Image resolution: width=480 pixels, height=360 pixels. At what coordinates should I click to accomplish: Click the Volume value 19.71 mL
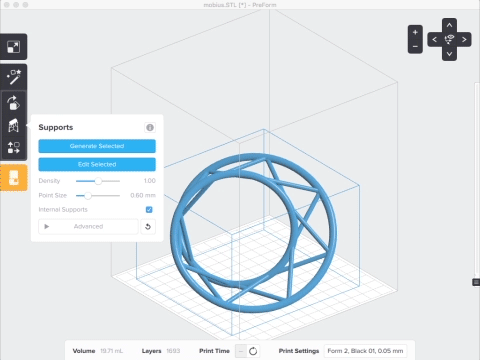[x=112, y=351]
